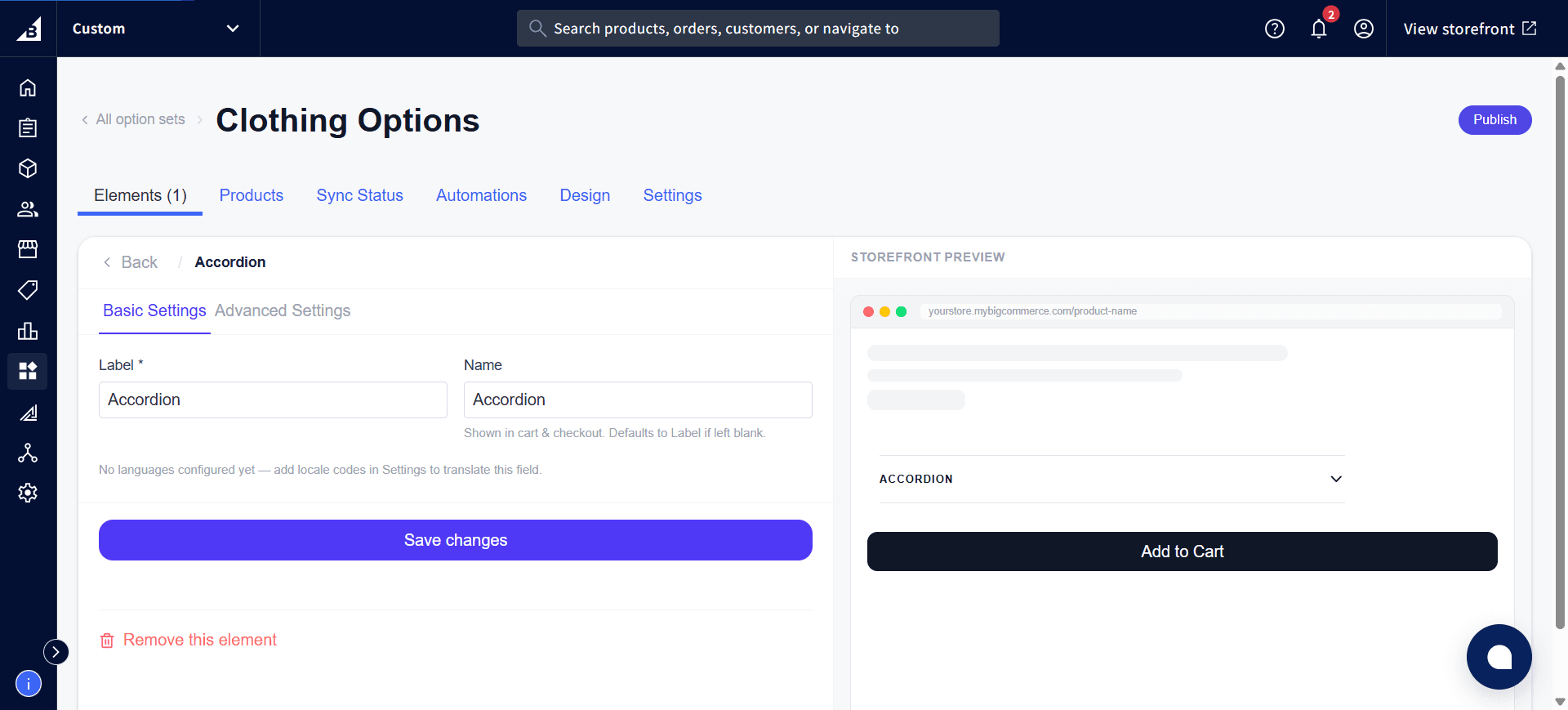Open the Orders clipboard sidebar icon
Screen dimensions: 1568x710
[x=28, y=128]
